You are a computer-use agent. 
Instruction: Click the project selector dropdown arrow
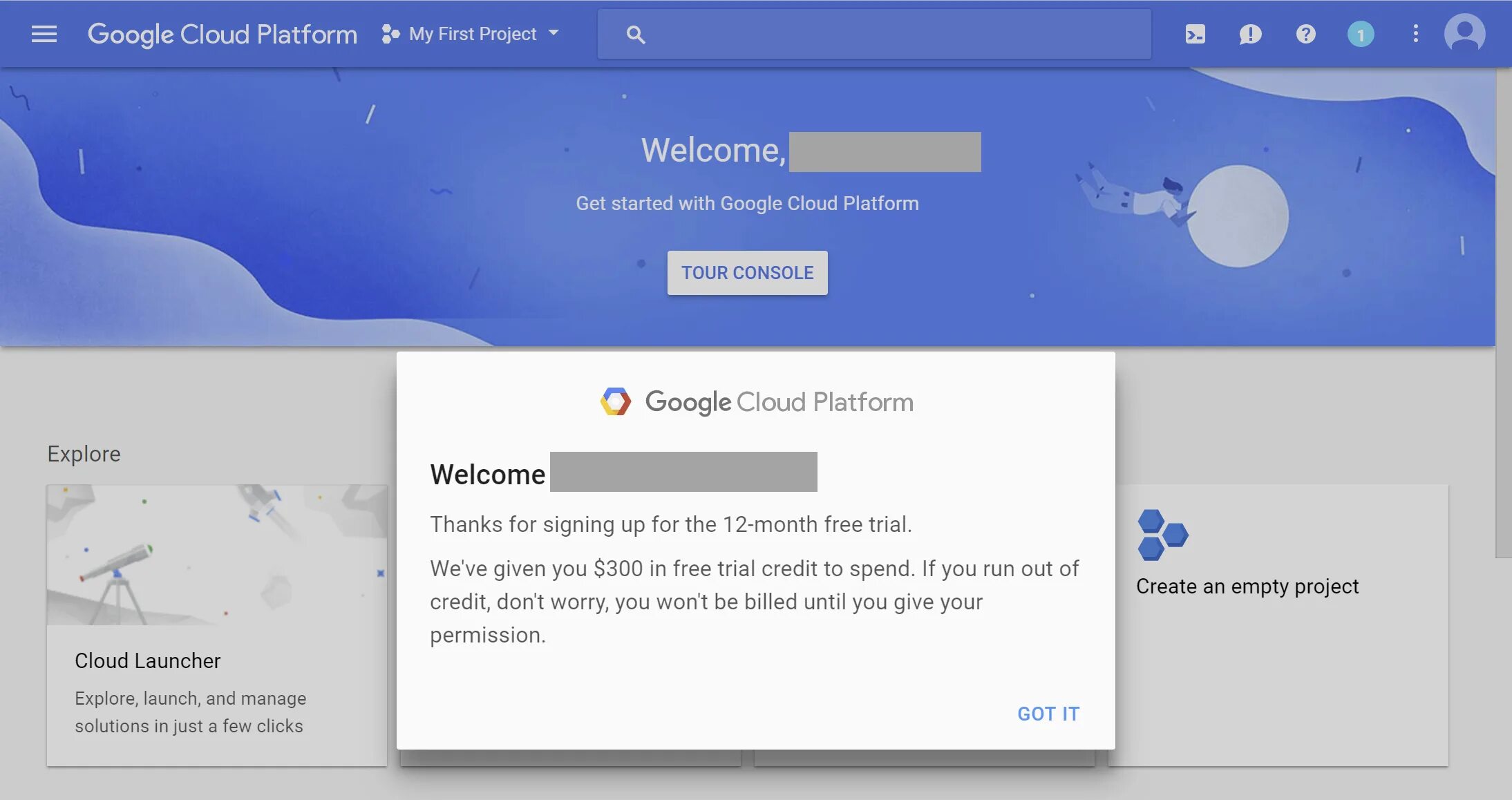coord(554,32)
